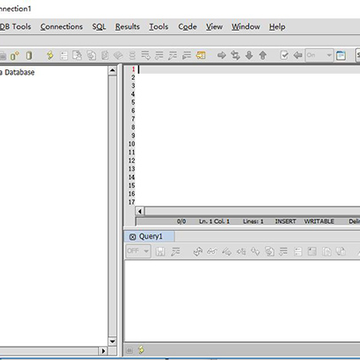Viewport: 360px width, 360px height.
Task: Click the left arrow icon beside On dropdown
Action: coord(298,55)
